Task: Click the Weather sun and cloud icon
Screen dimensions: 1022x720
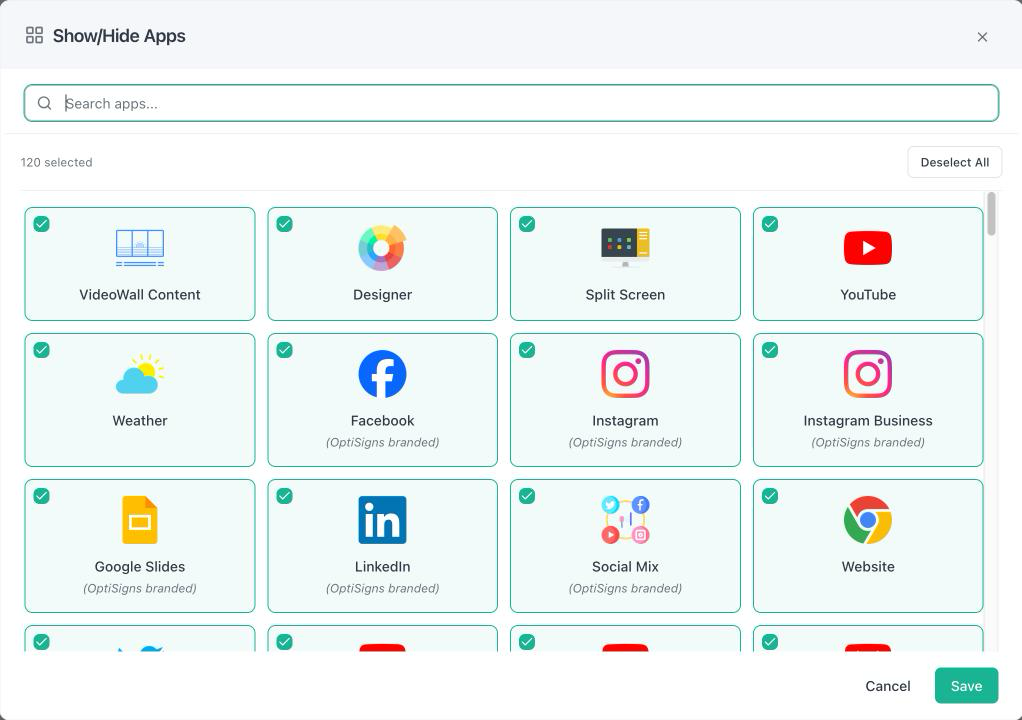Action: coord(139,374)
